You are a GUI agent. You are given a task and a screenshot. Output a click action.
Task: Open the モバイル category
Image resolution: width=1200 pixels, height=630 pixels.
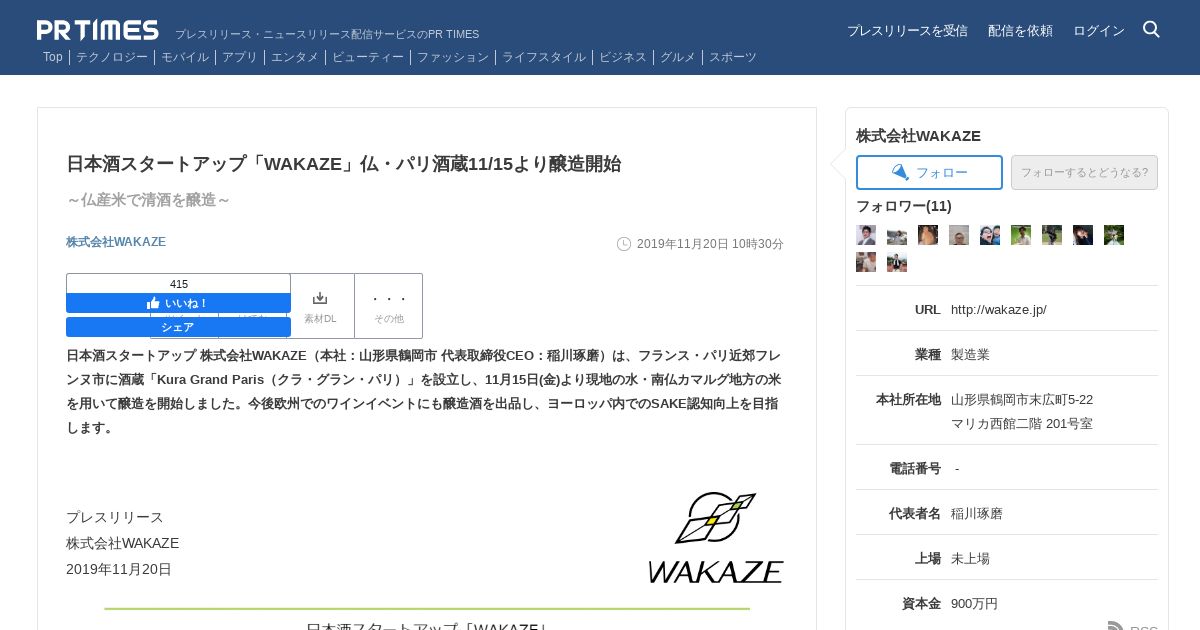point(185,57)
